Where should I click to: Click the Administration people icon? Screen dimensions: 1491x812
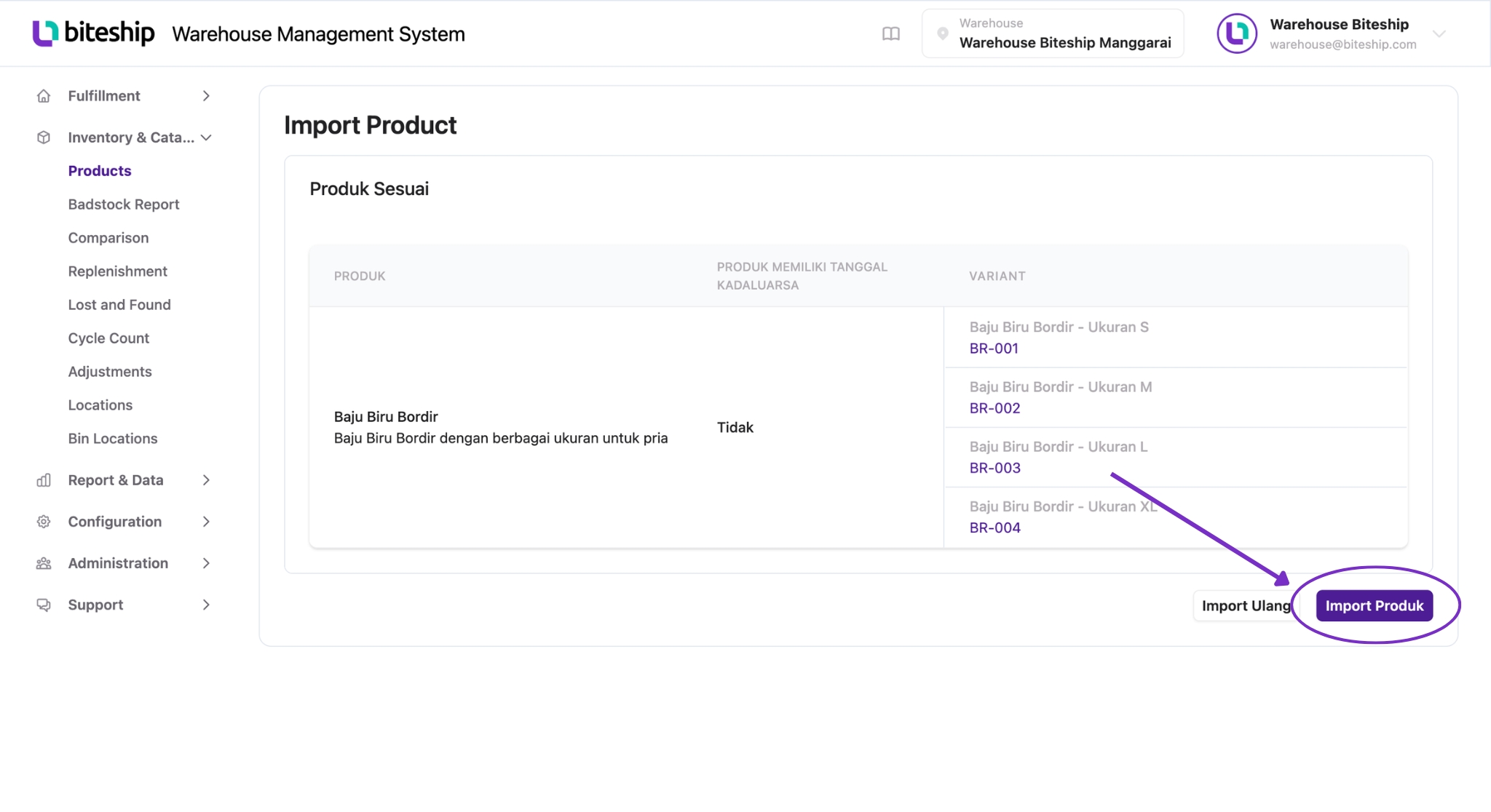coord(44,563)
